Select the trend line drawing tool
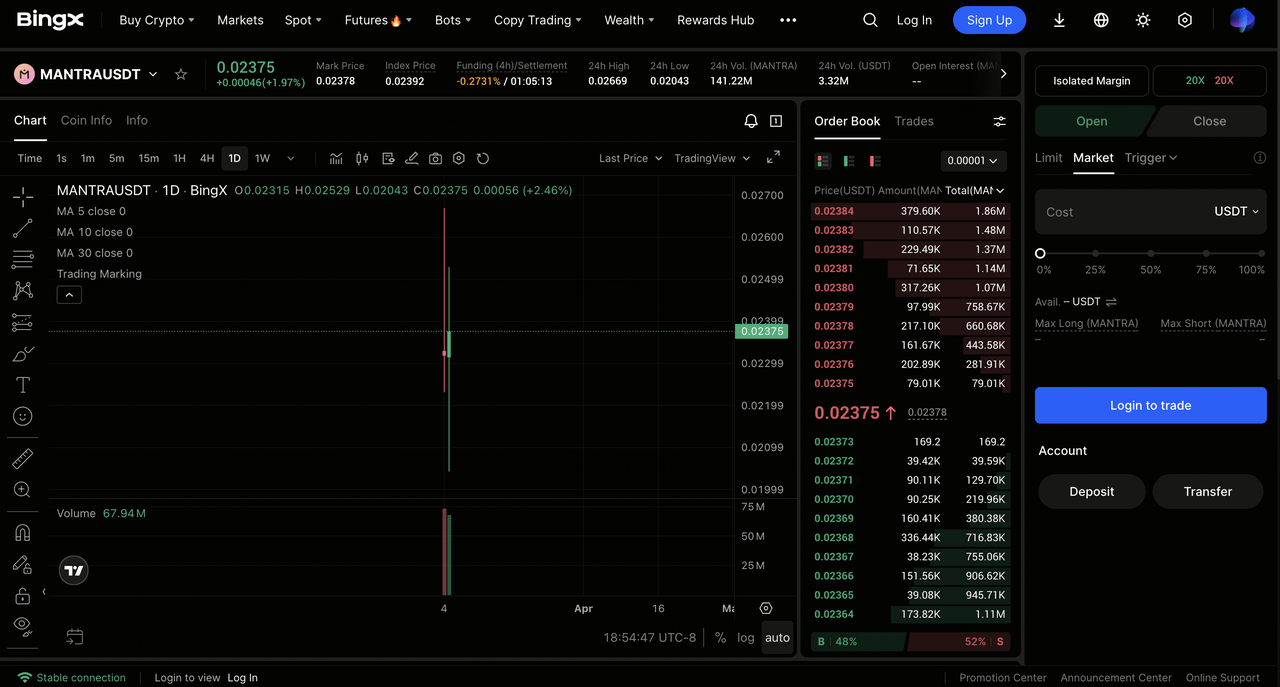Viewport: 1280px width, 687px height. tap(23, 229)
